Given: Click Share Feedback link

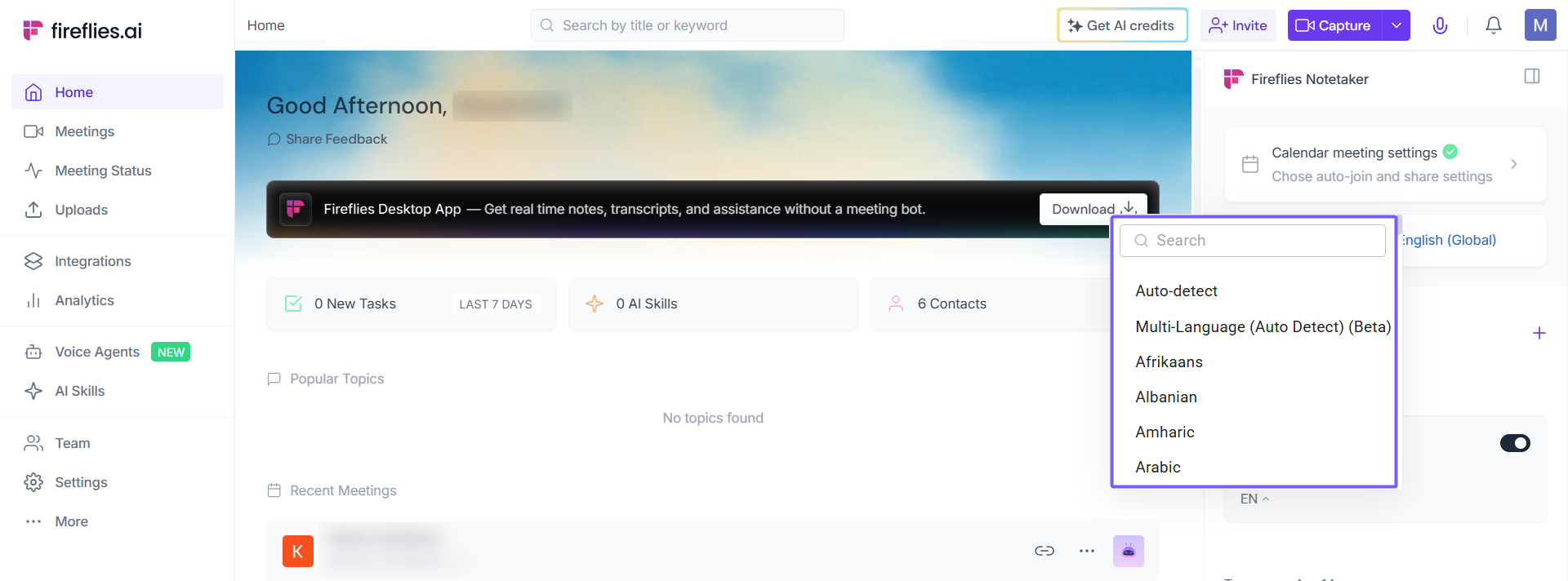Looking at the screenshot, I should [x=327, y=140].
